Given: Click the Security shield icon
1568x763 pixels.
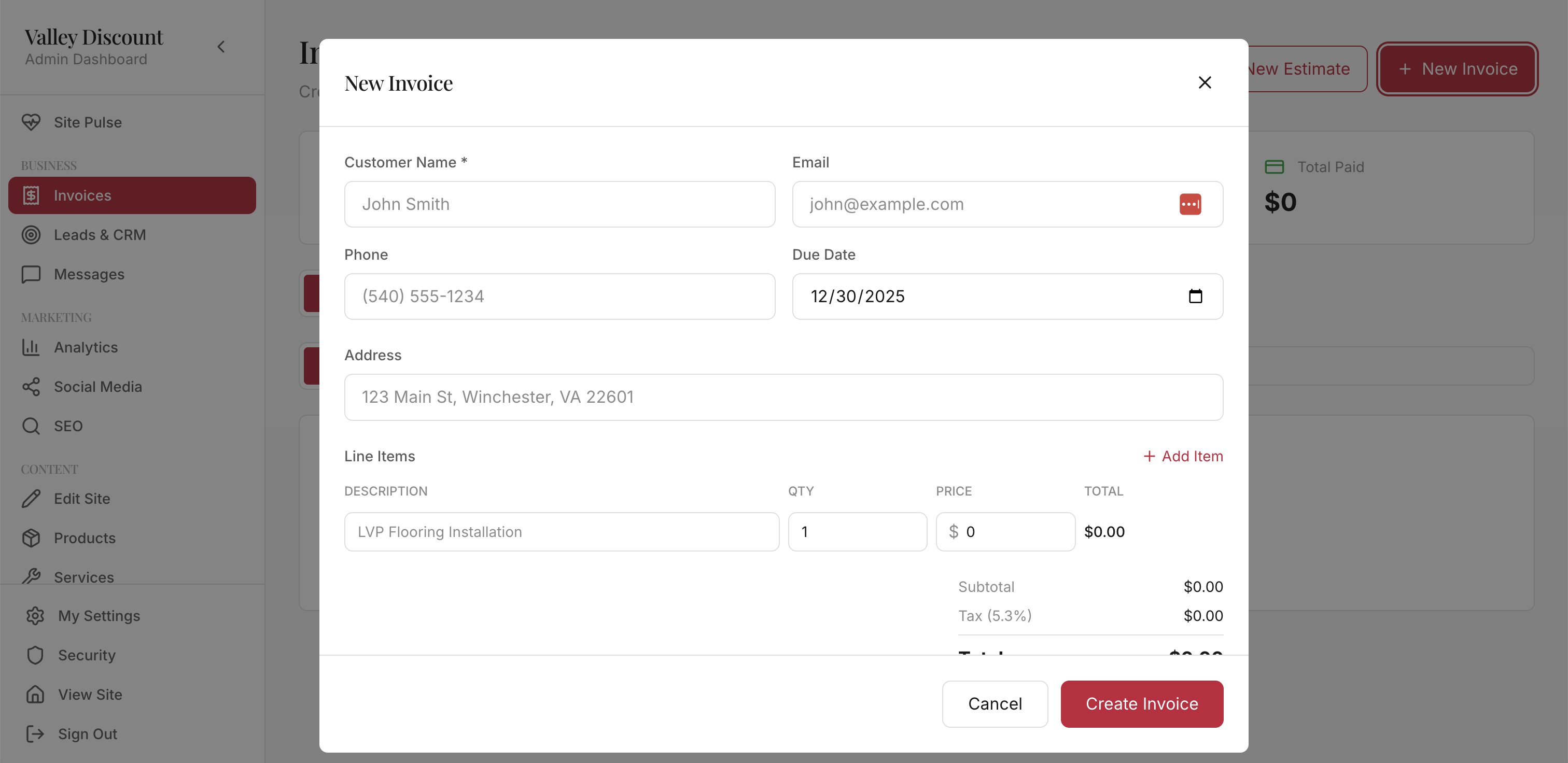Looking at the screenshot, I should tap(35, 655).
